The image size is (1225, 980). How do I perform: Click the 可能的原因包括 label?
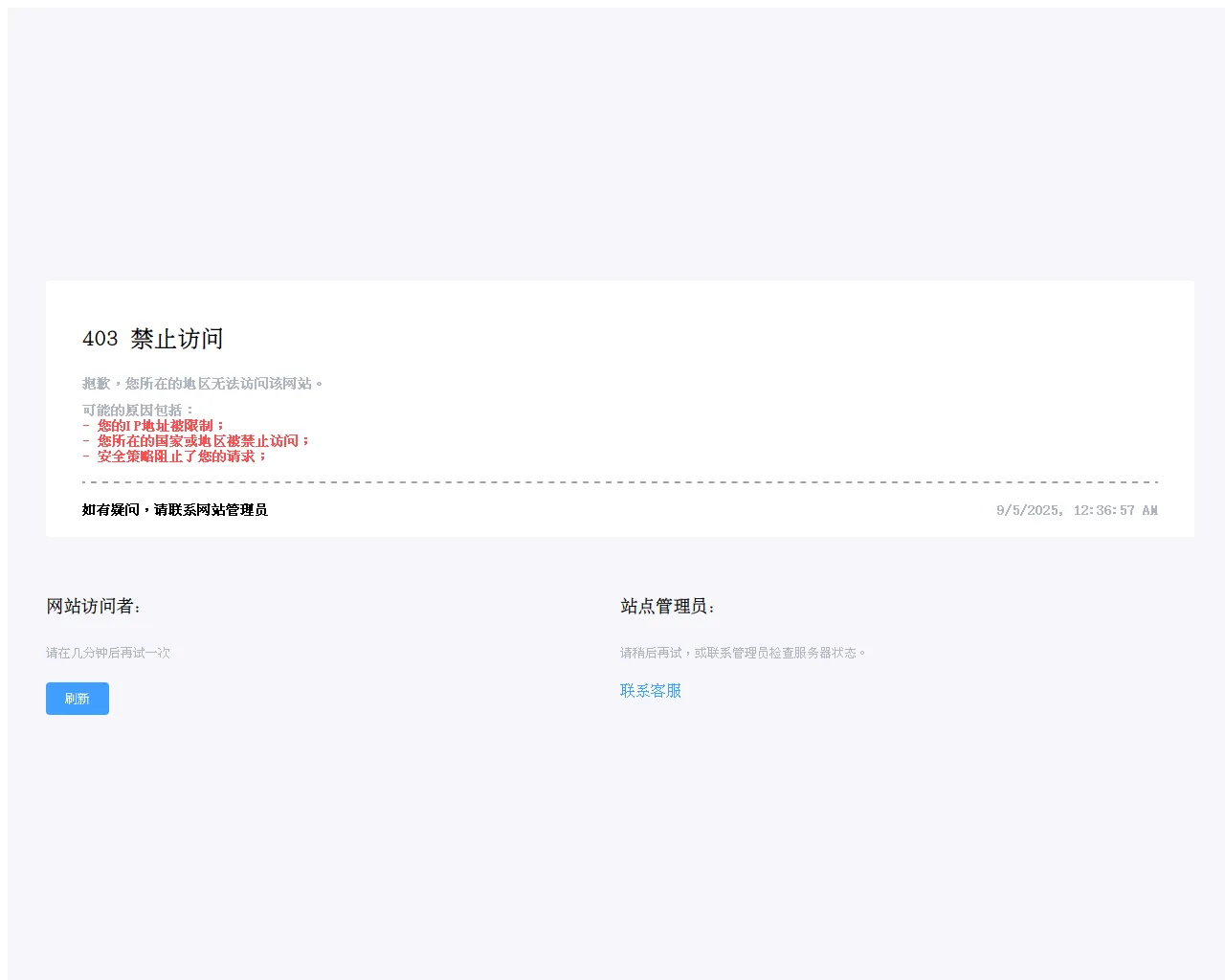tap(139, 411)
